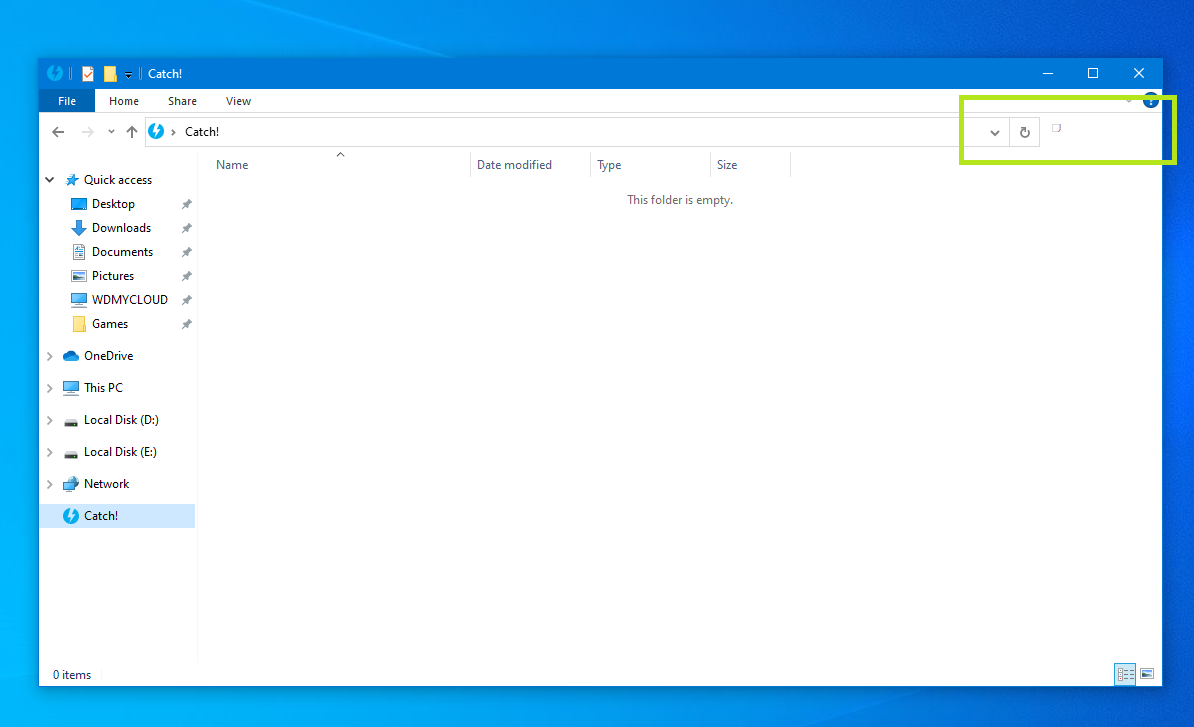
Task: Click the New folder quick access icon
Action: tap(110, 74)
